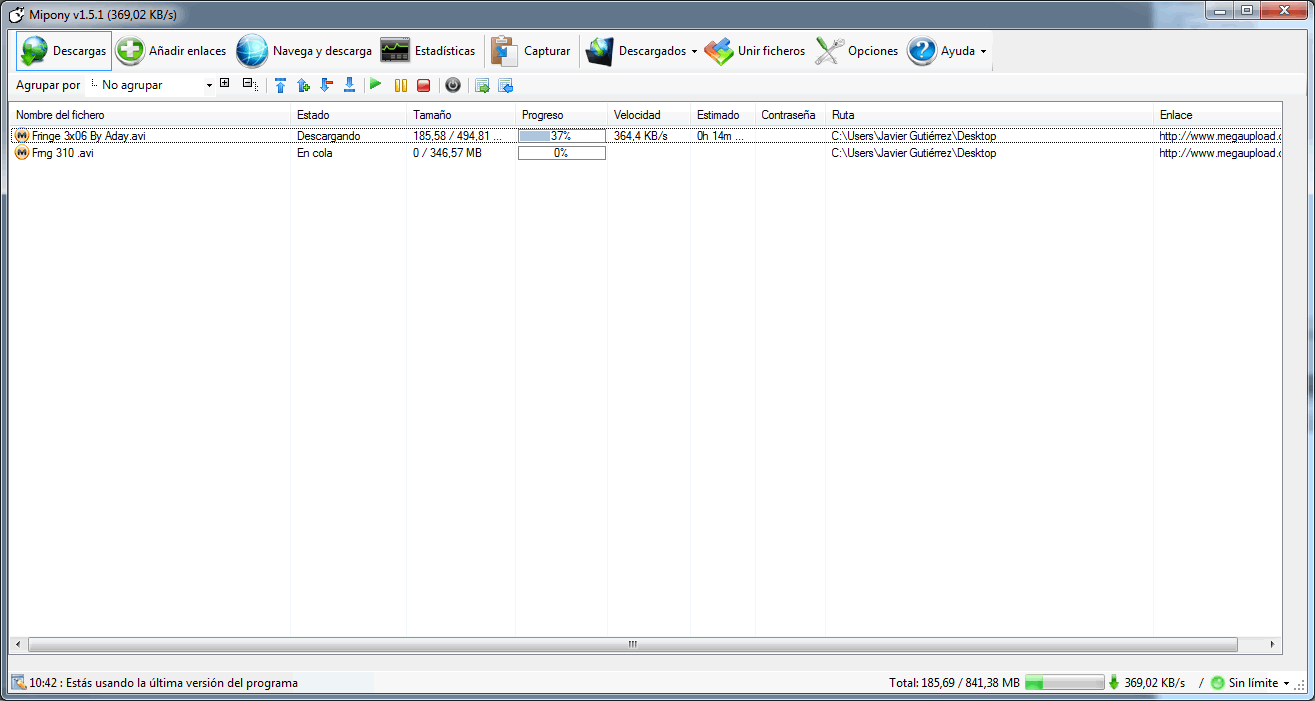Click the Ruta column header
This screenshot has height=701, width=1315.
coord(989,115)
